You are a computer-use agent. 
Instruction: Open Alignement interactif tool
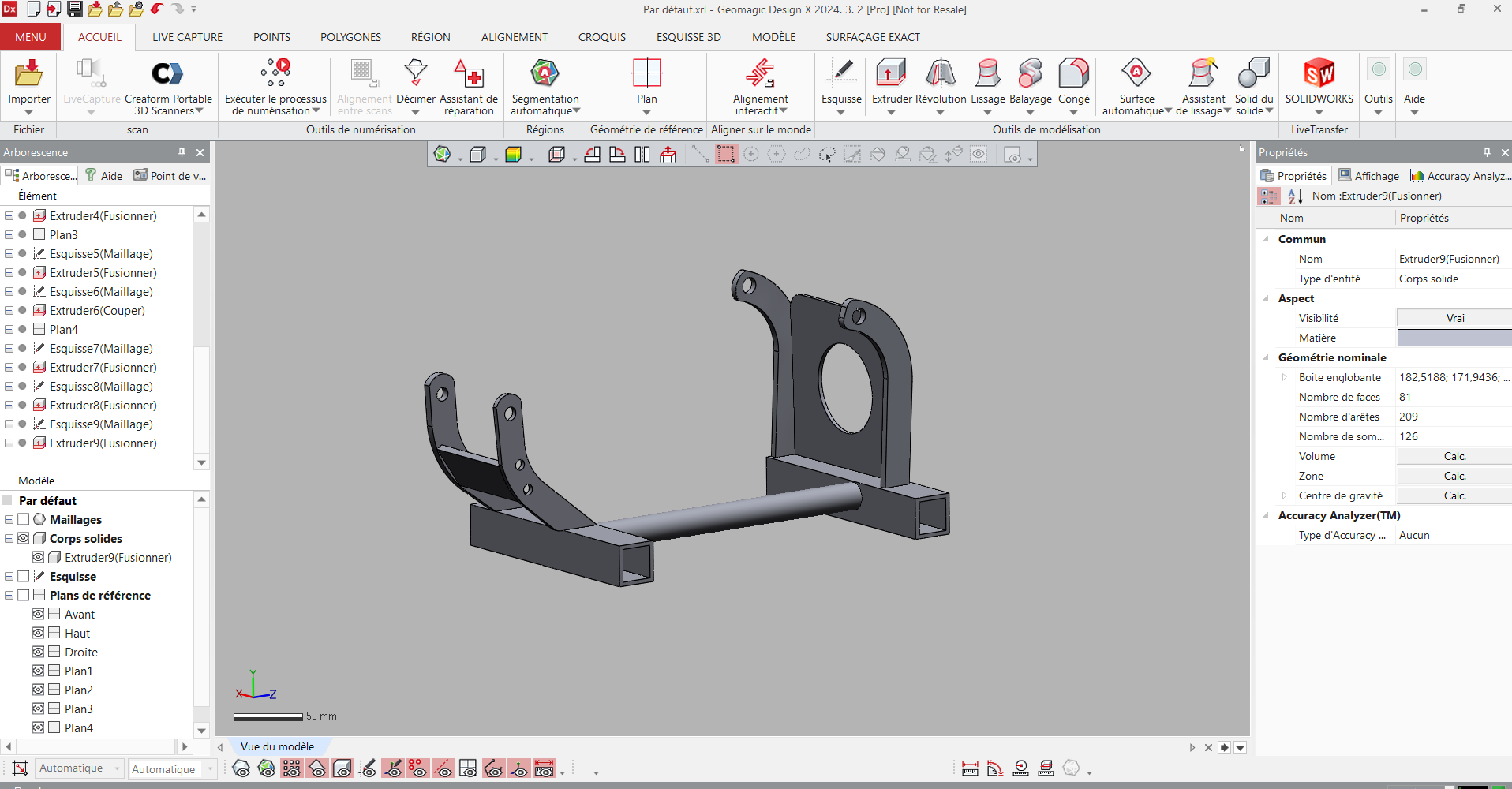click(x=760, y=73)
